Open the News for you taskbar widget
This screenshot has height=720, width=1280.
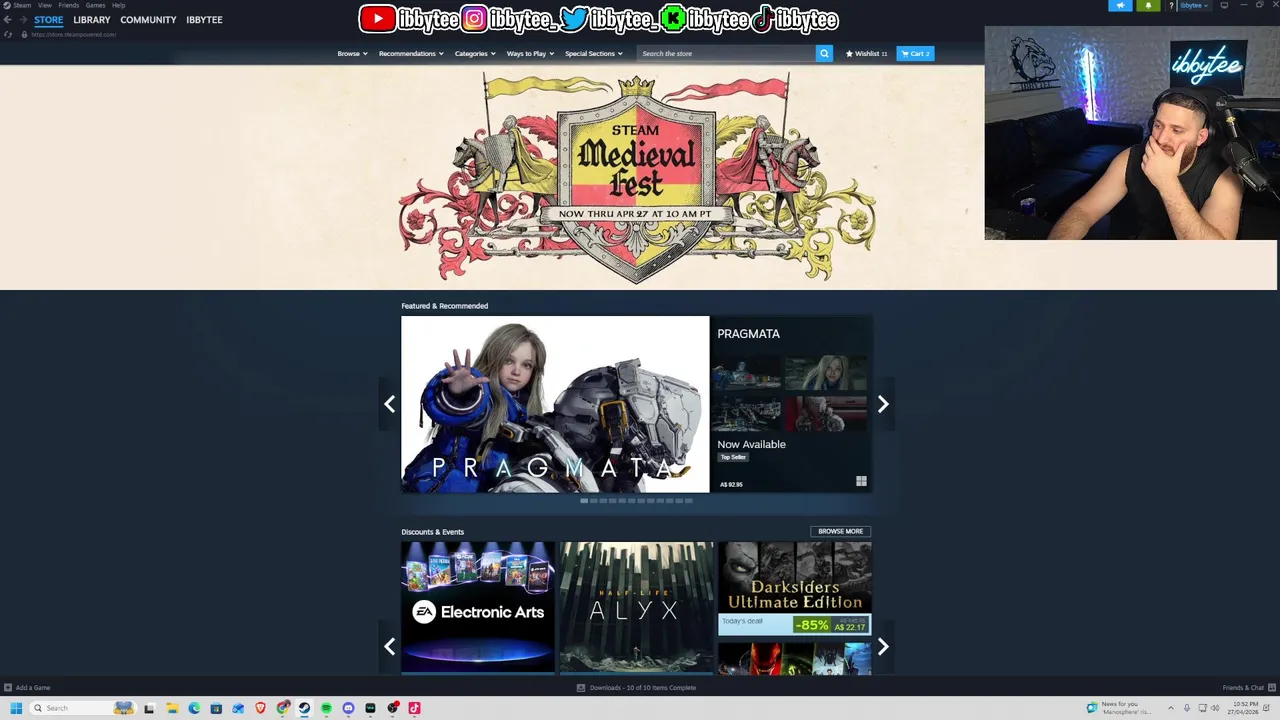coord(1119,708)
